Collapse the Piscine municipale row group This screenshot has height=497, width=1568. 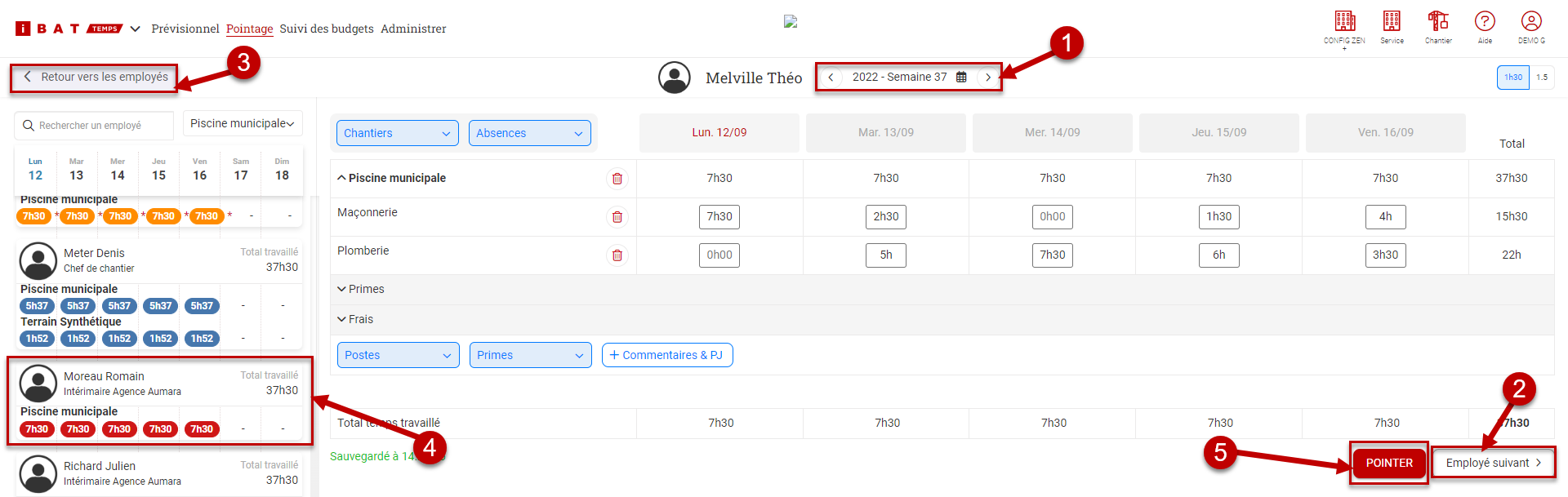(342, 178)
